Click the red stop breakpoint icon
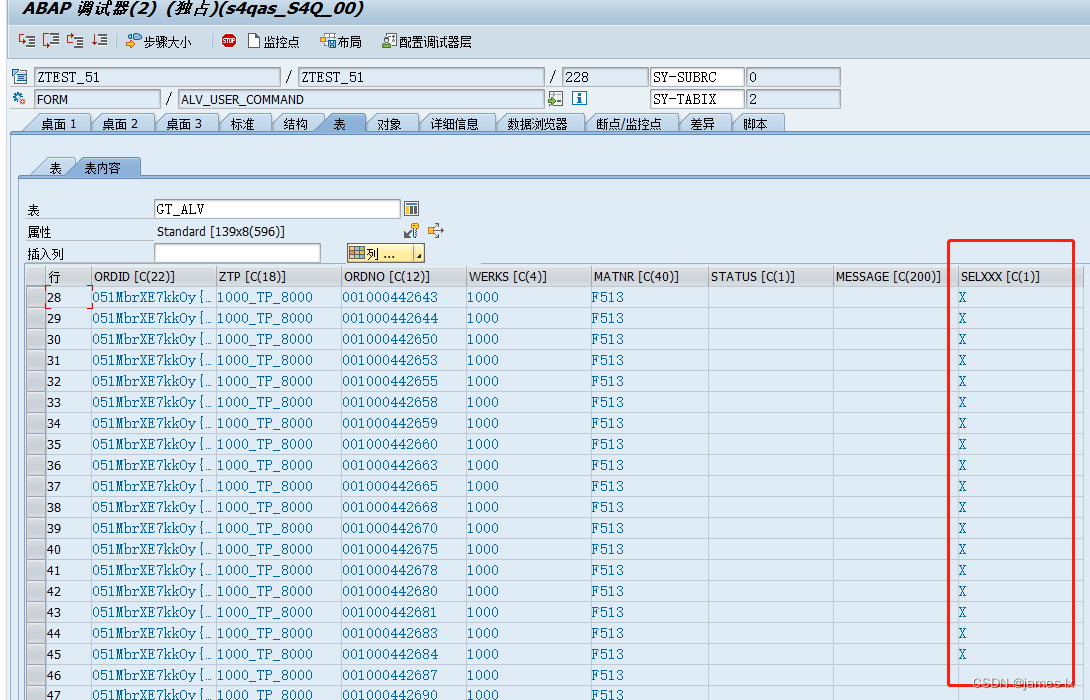 [x=230, y=41]
